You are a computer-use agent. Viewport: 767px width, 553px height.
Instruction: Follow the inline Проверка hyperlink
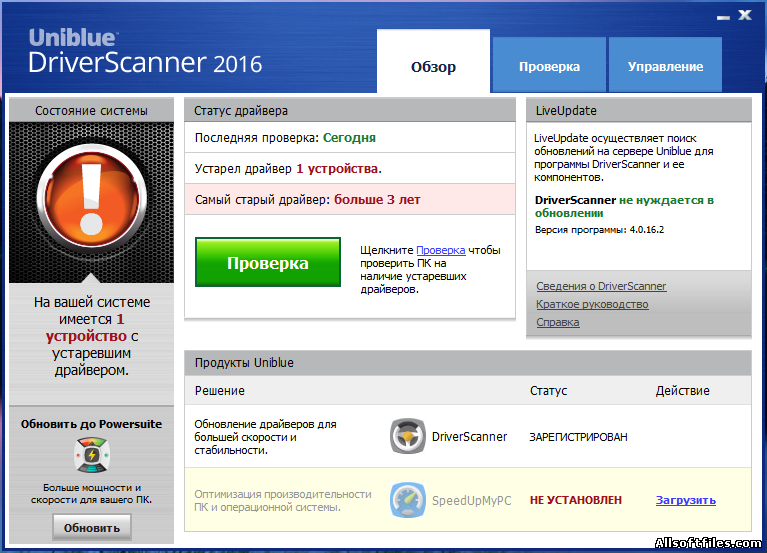coord(440,250)
